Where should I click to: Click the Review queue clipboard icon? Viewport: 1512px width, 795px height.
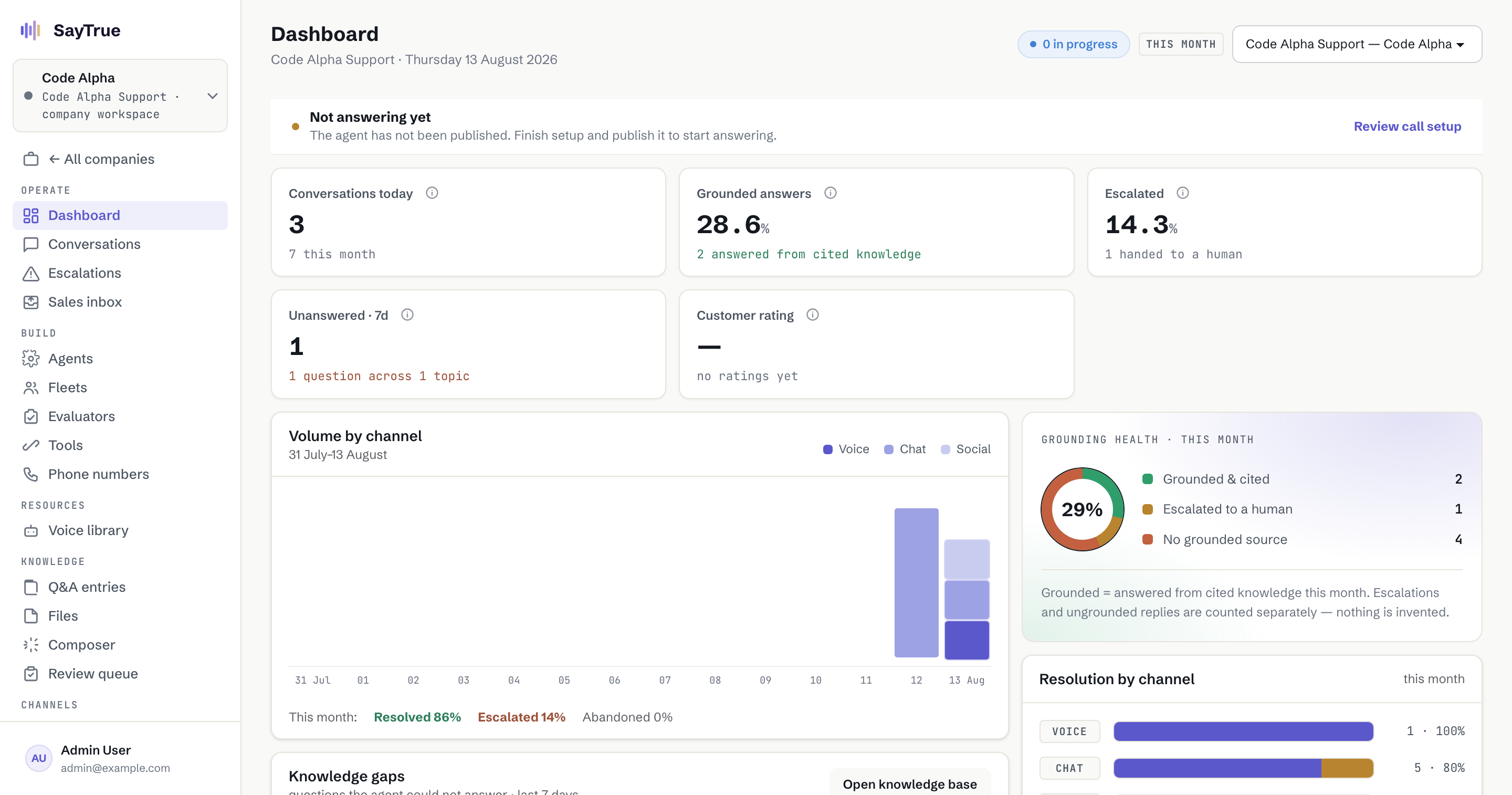30,674
